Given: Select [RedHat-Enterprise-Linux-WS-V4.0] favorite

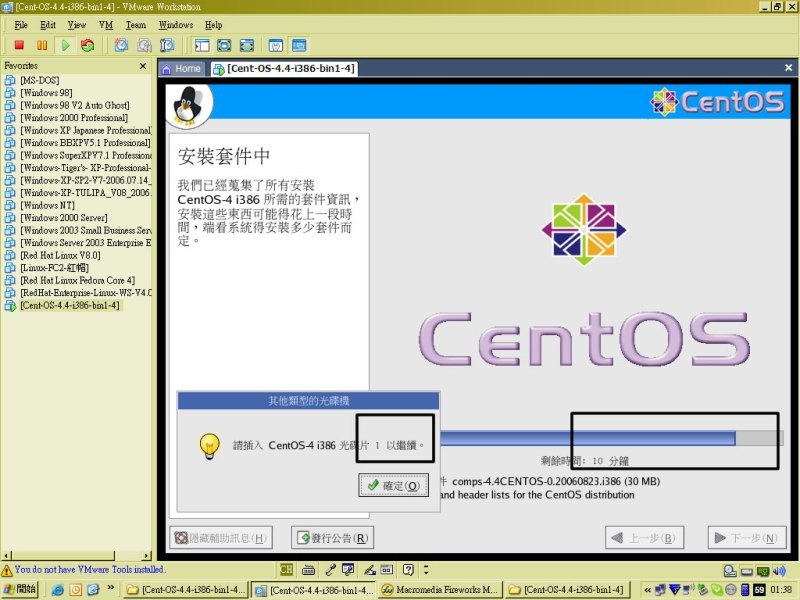Looking at the screenshot, I should click(x=86, y=293).
